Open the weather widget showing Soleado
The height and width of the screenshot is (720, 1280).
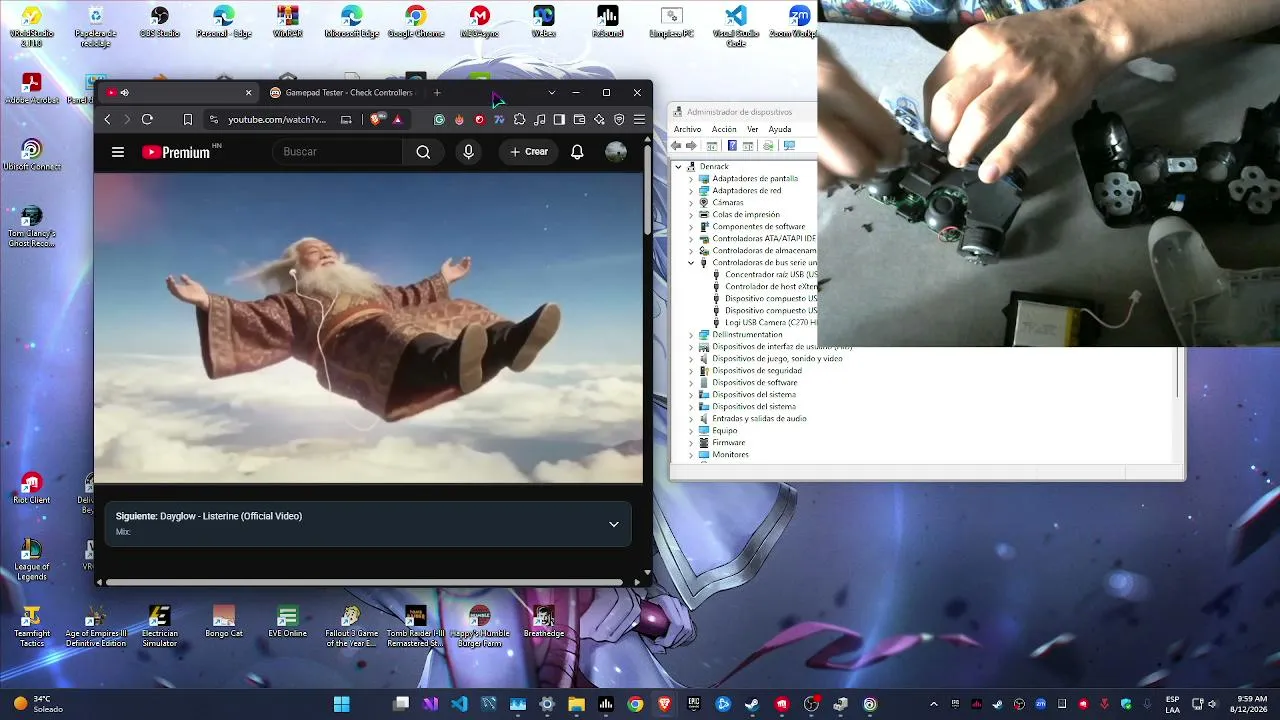click(39, 704)
